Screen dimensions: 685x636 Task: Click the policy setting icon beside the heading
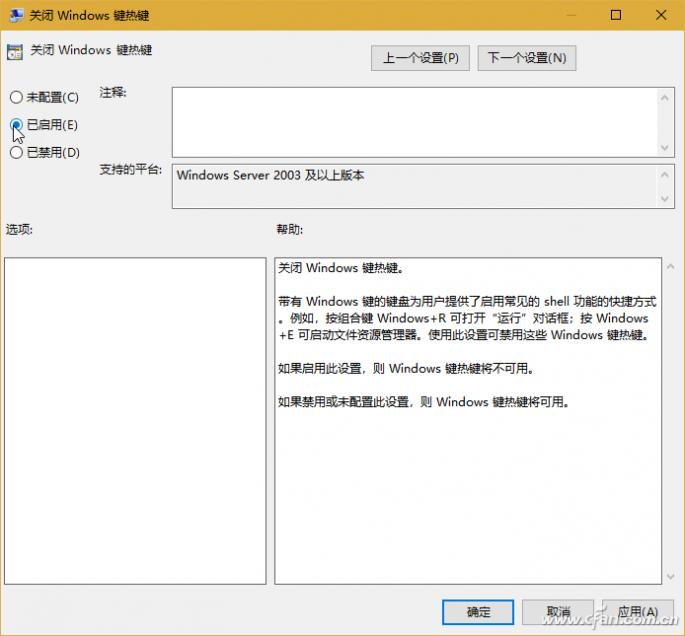[15, 52]
